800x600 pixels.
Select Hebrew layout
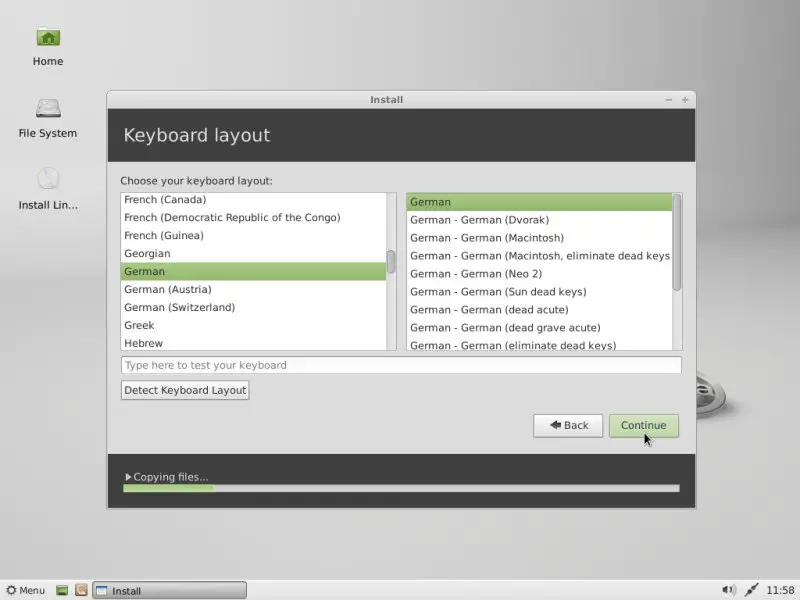point(254,343)
